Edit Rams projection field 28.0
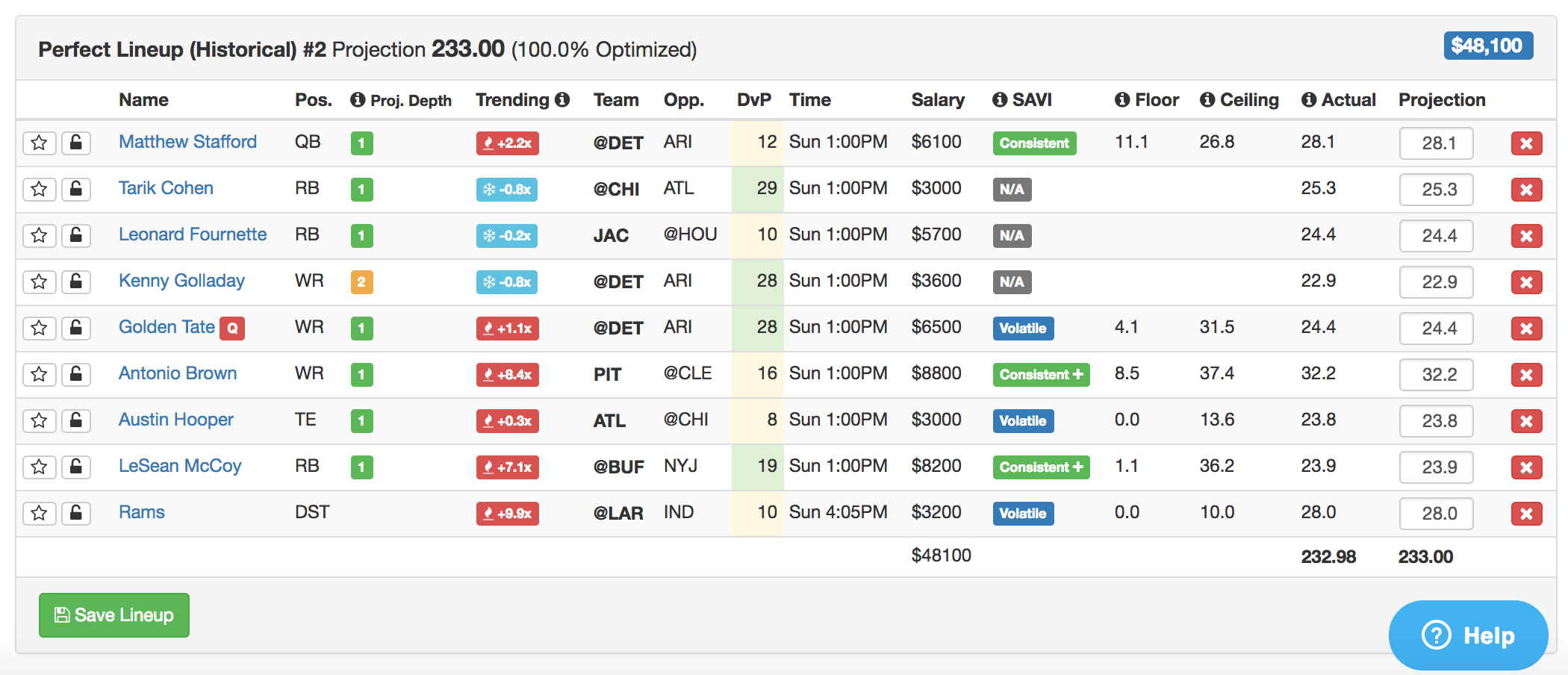 coord(1436,514)
